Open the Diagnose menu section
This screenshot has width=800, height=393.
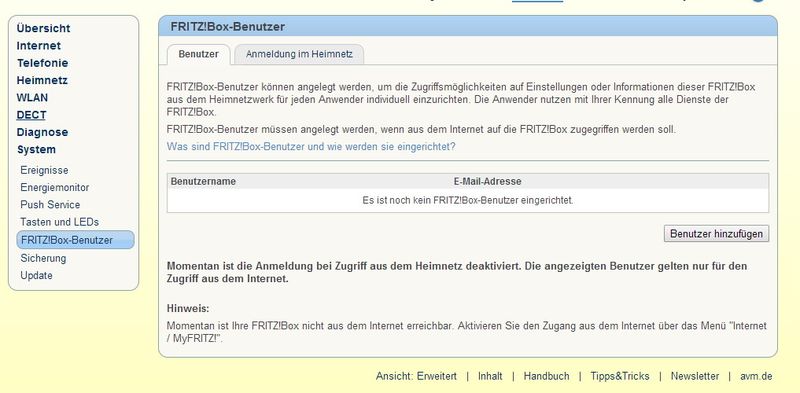pos(42,132)
